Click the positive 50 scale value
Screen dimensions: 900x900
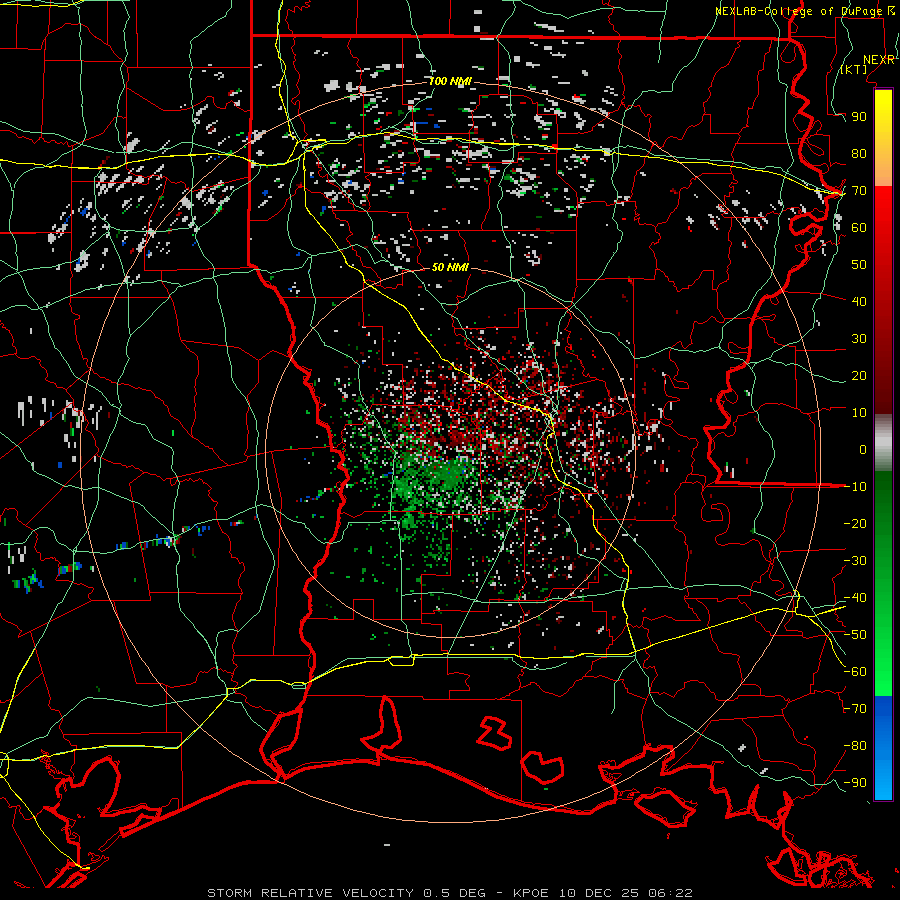(859, 265)
